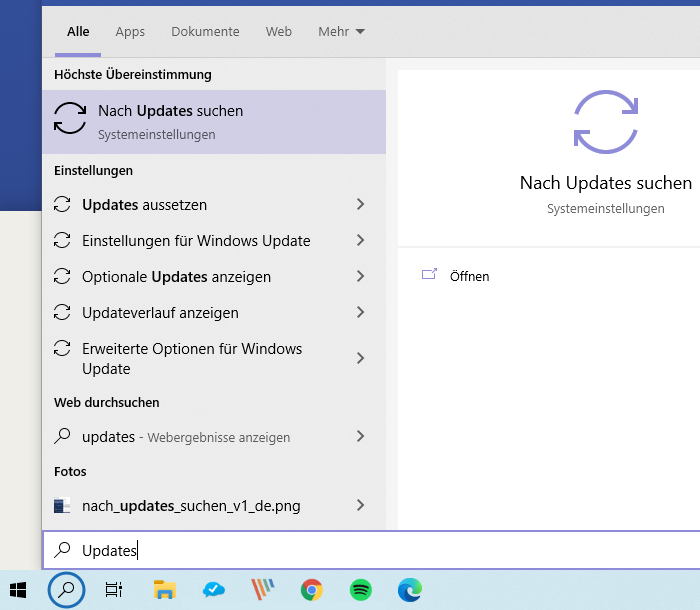Screen dimensions: 700x610
Task: Click the sync icon of the top result
Action: (70, 118)
